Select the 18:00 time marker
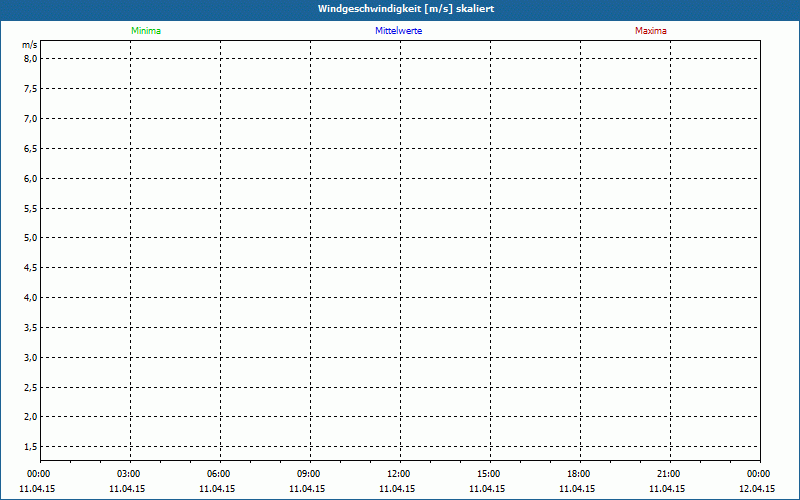800x500 pixels. click(x=579, y=474)
